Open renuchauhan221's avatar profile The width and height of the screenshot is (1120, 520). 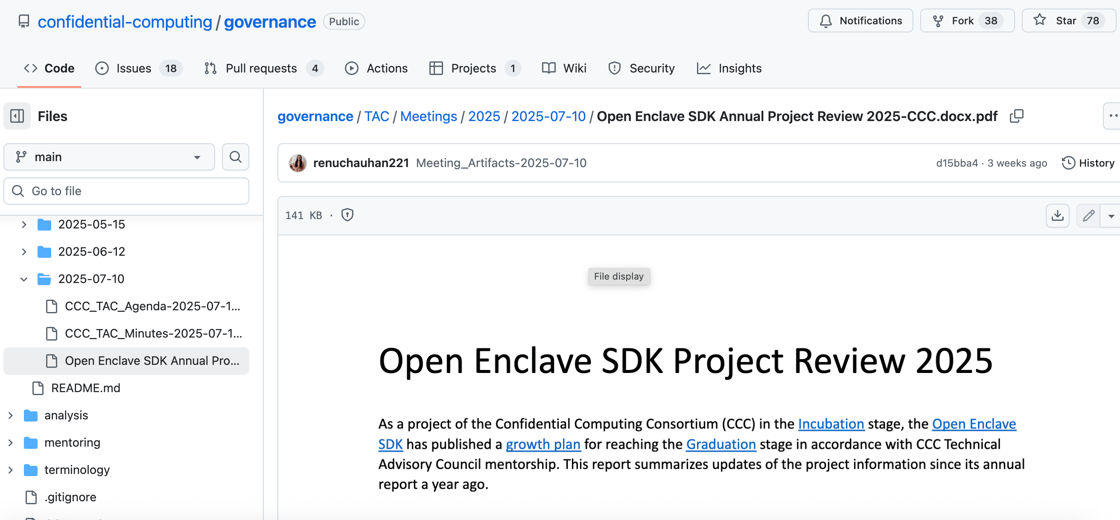pyautogui.click(x=298, y=163)
